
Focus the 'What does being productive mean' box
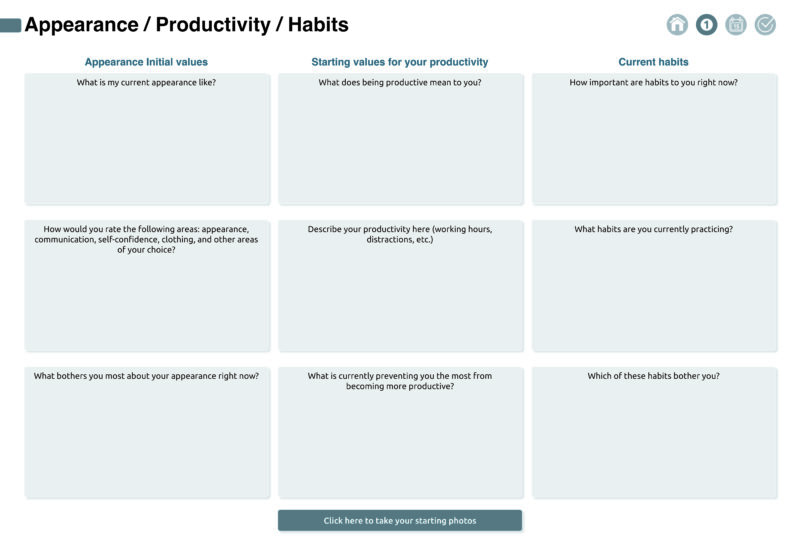pos(400,145)
